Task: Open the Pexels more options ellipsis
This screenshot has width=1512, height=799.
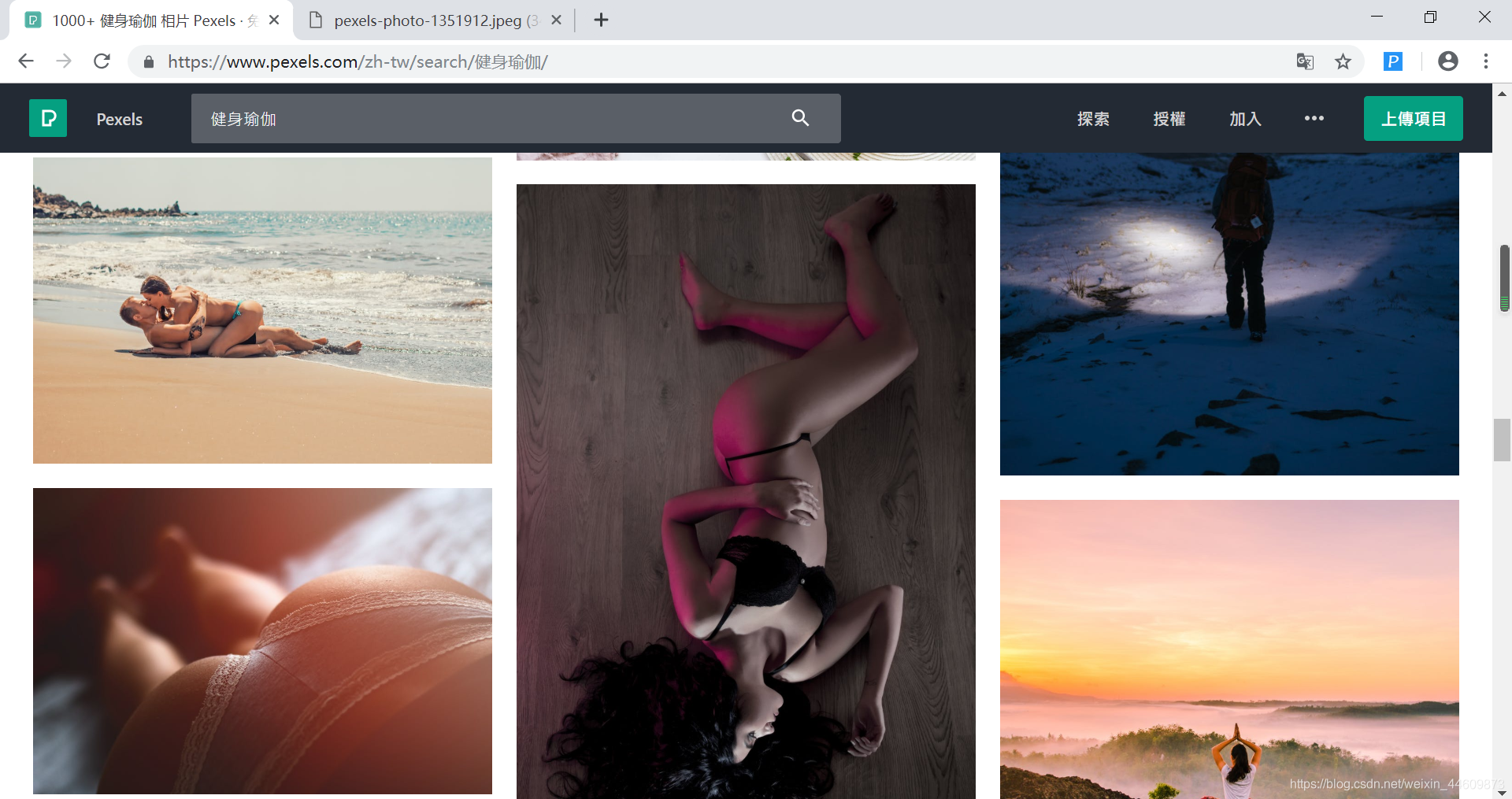Action: coord(1314,118)
